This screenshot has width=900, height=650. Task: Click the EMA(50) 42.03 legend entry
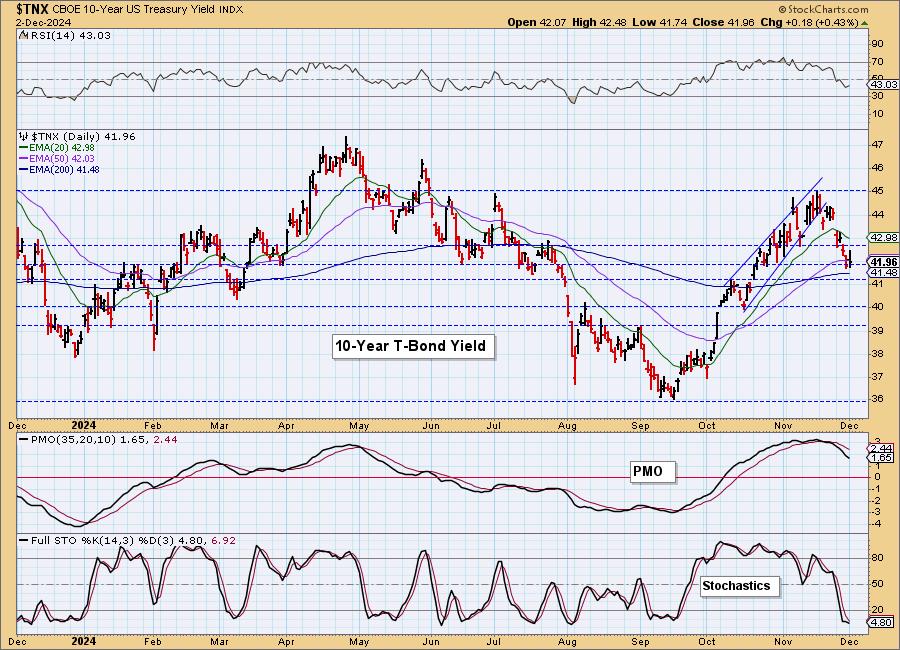click(57, 158)
